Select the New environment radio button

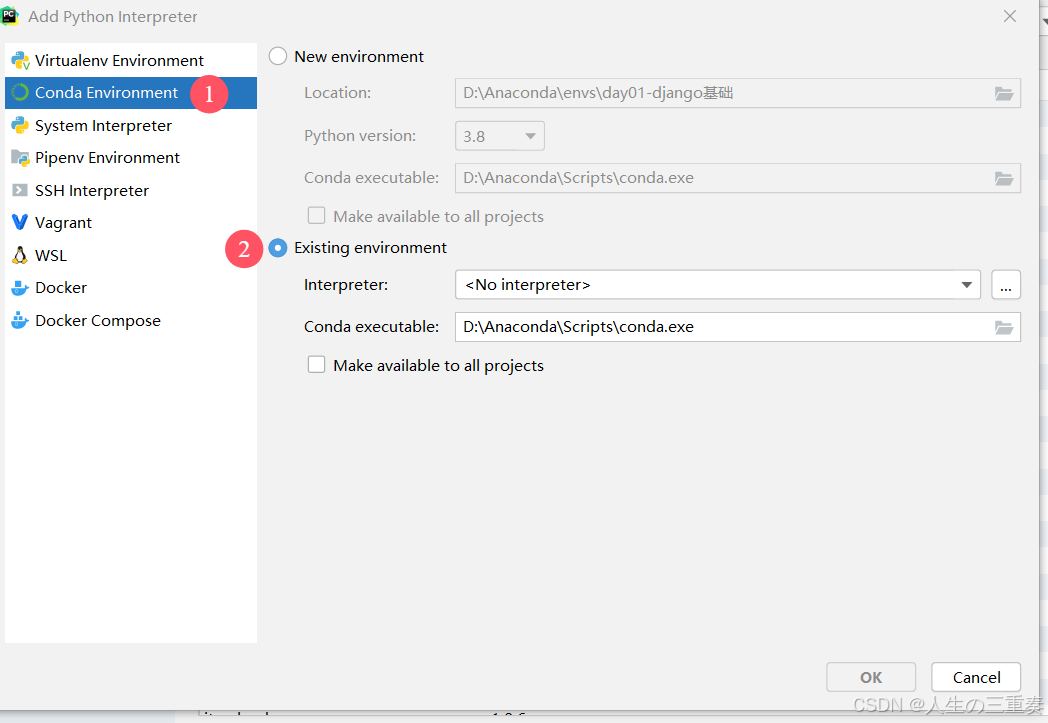(278, 56)
